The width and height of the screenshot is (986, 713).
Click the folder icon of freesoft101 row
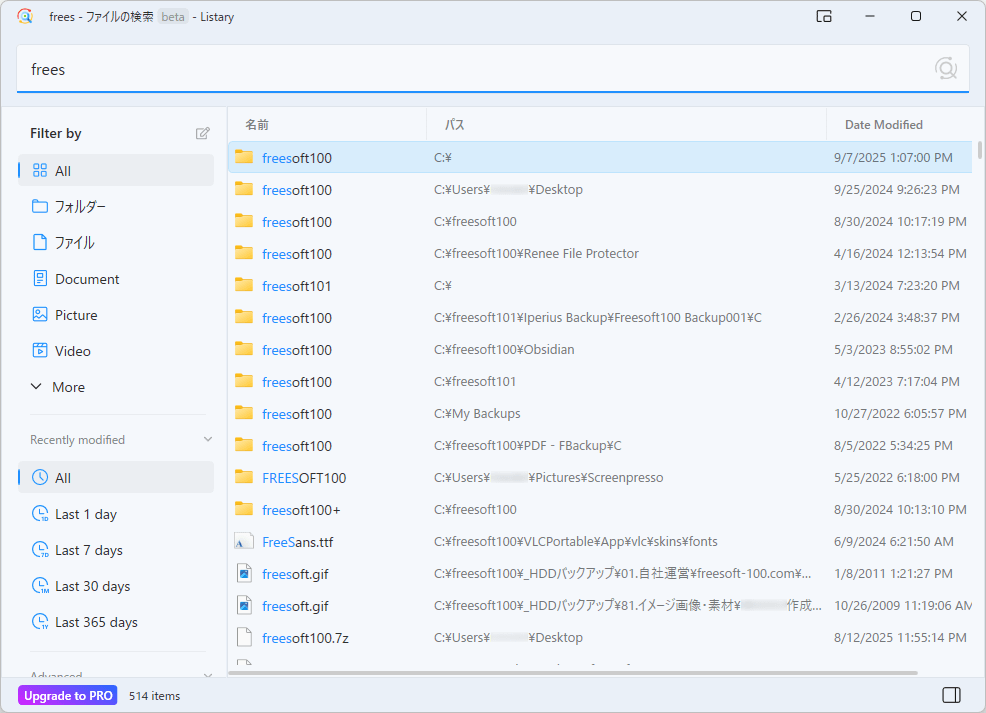pos(244,285)
